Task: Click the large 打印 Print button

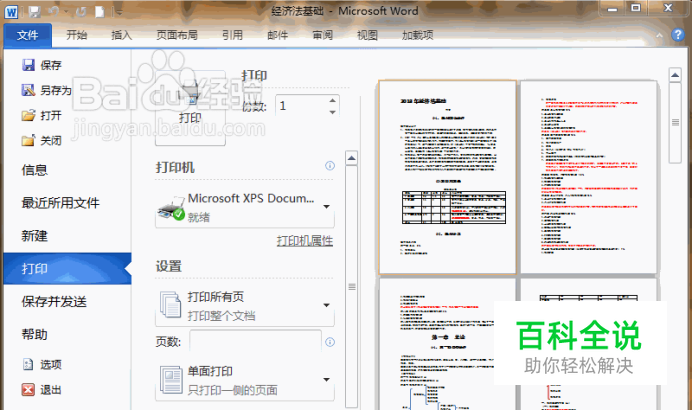Action: [190, 108]
